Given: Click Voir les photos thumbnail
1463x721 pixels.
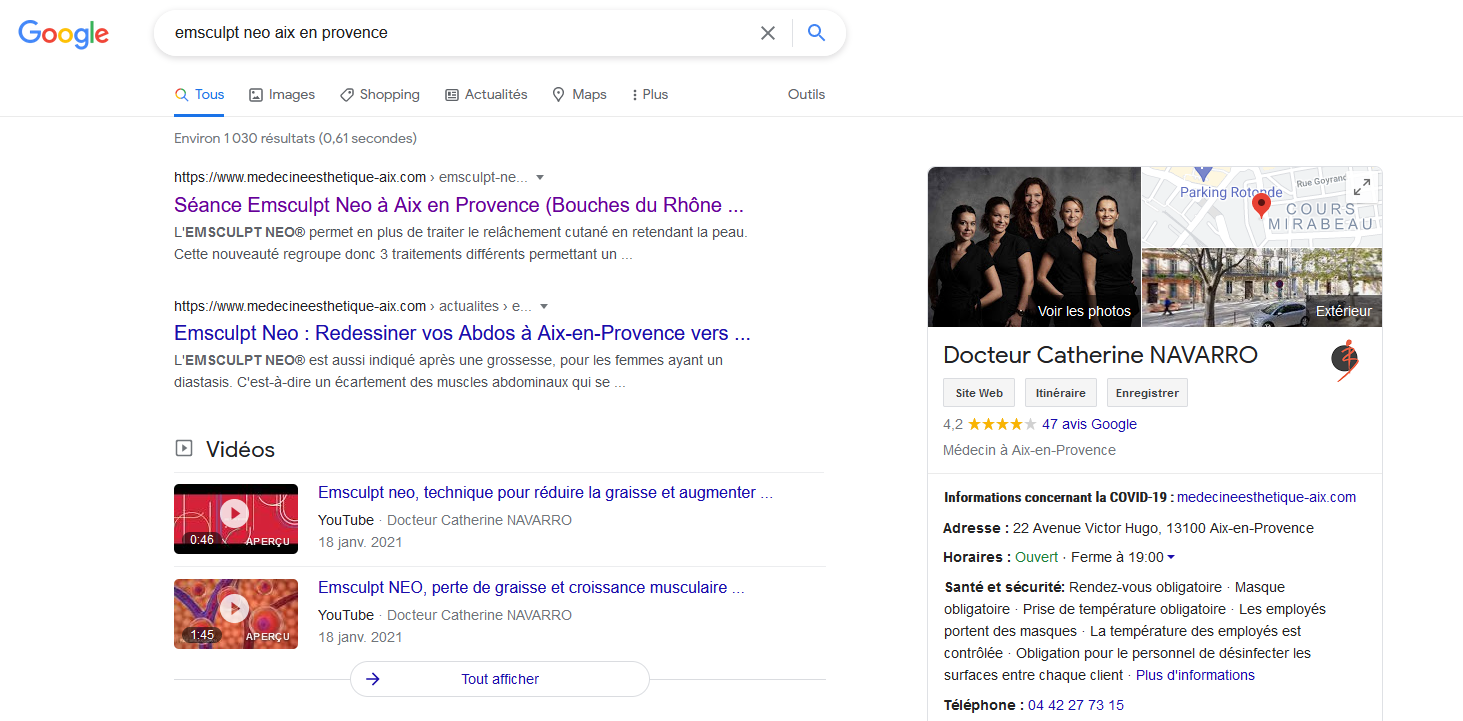Looking at the screenshot, I should pos(1034,246).
